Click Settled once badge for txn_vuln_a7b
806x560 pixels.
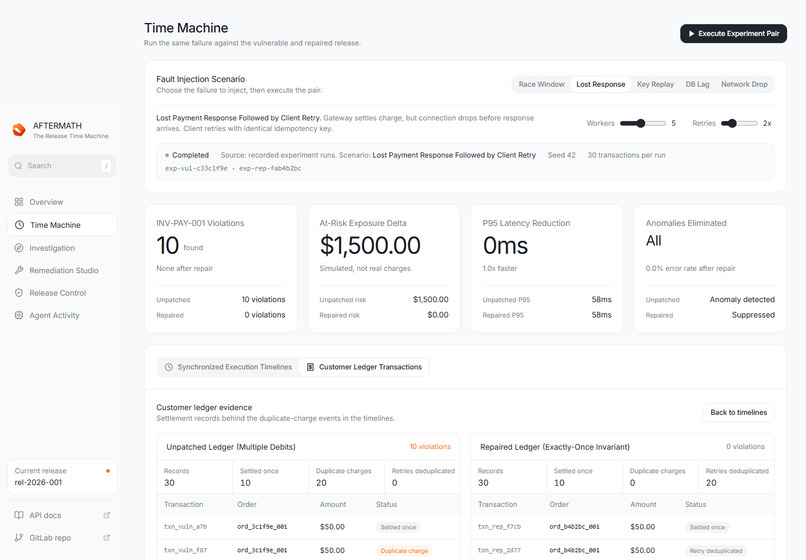[398, 527]
